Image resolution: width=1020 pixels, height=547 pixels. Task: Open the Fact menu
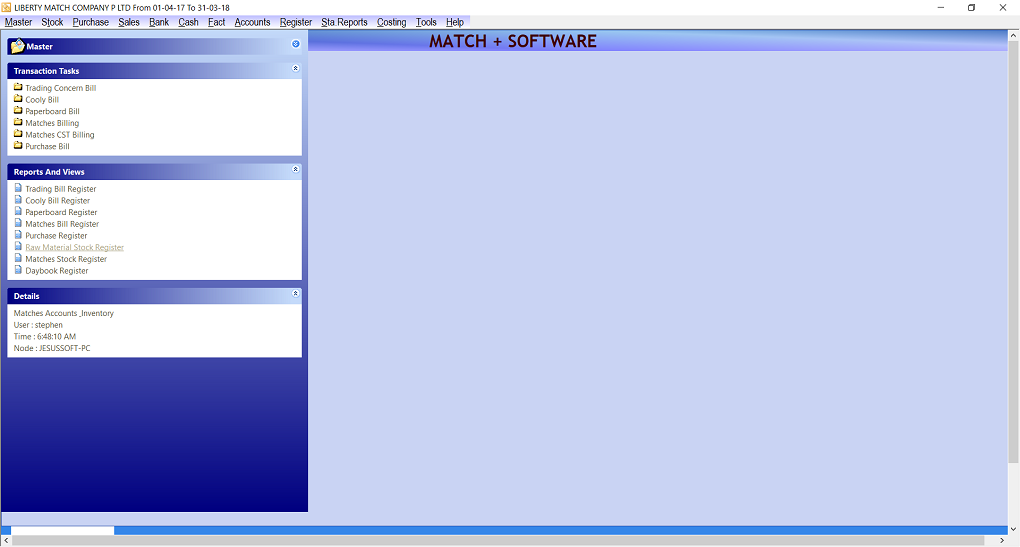(217, 22)
